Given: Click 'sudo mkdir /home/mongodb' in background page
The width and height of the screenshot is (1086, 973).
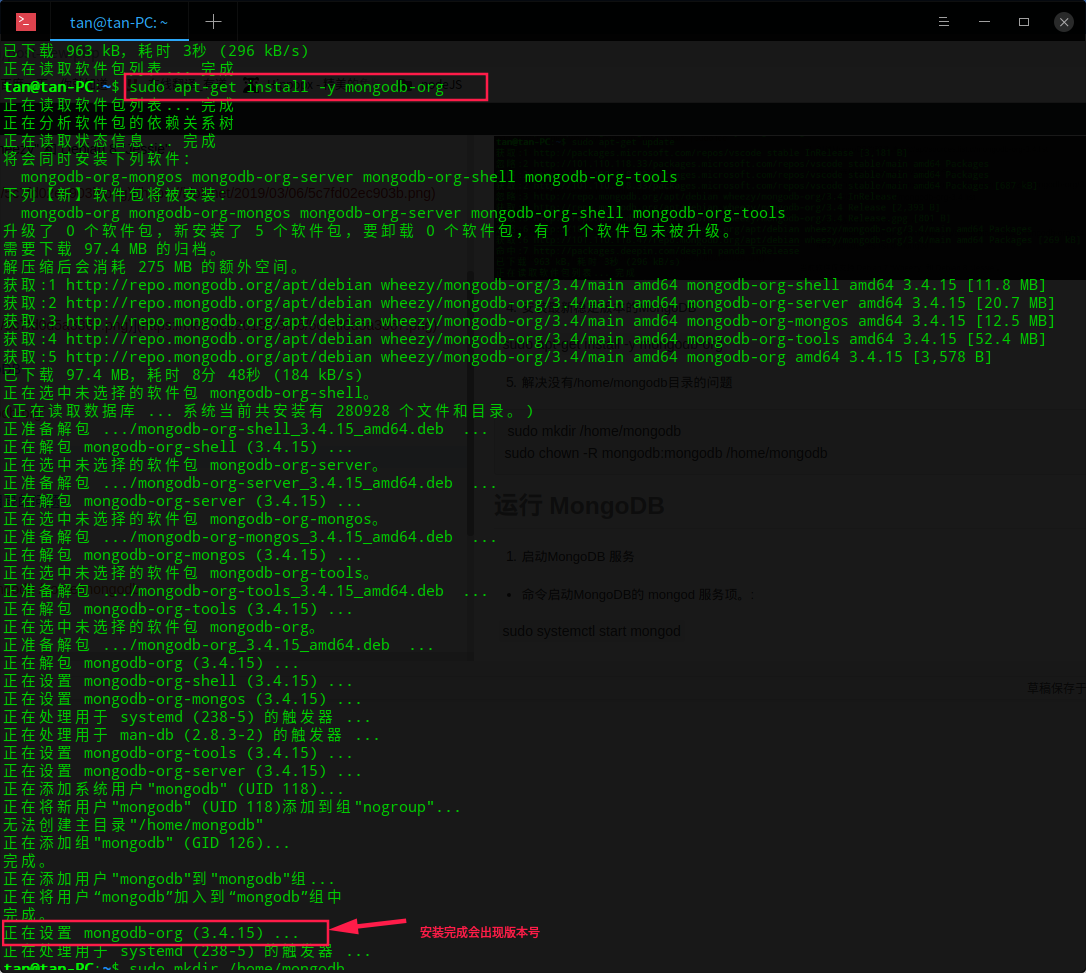Looking at the screenshot, I should click(594, 431).
